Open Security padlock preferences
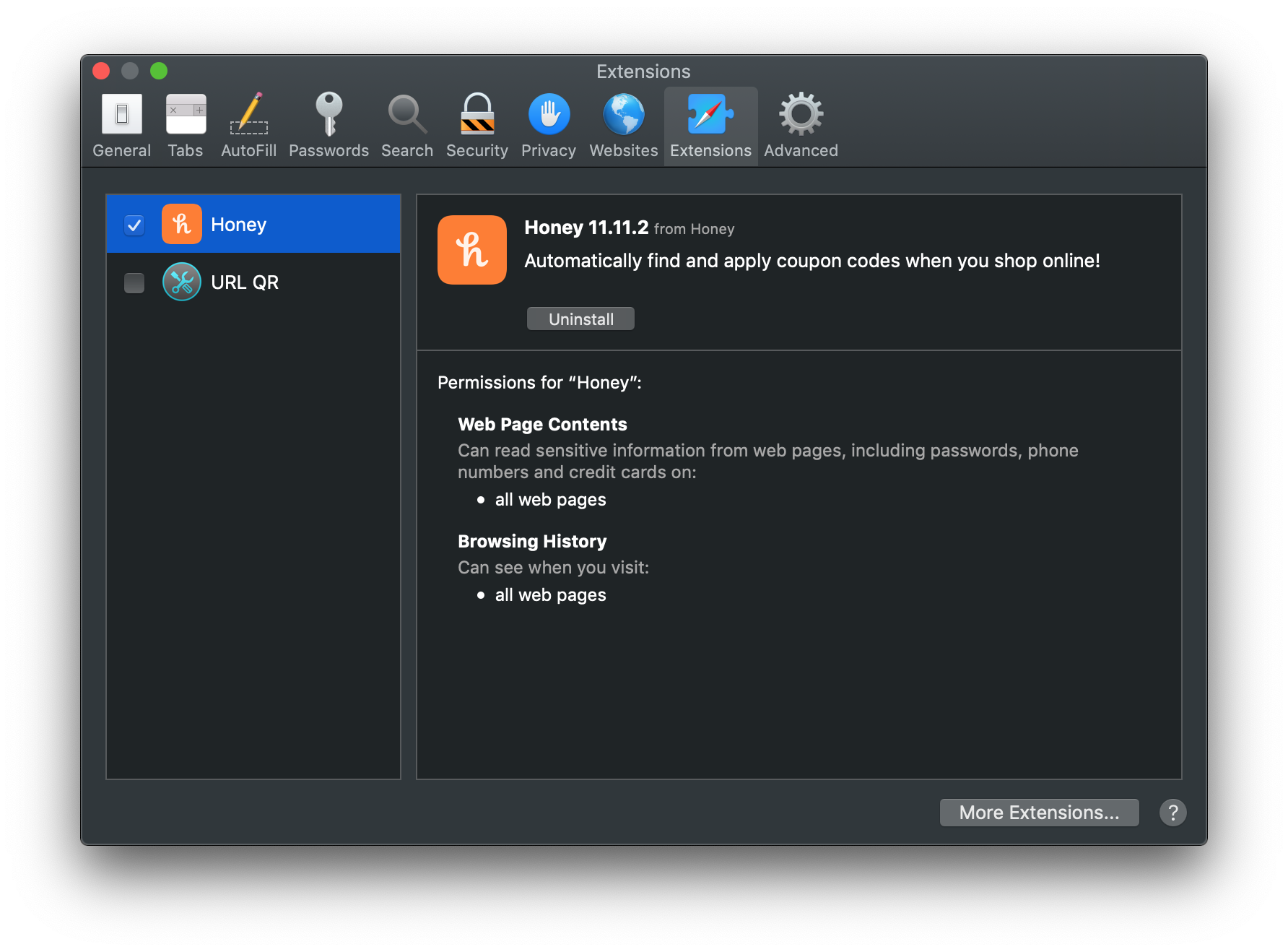The image size is (1288, 952). 477,126
